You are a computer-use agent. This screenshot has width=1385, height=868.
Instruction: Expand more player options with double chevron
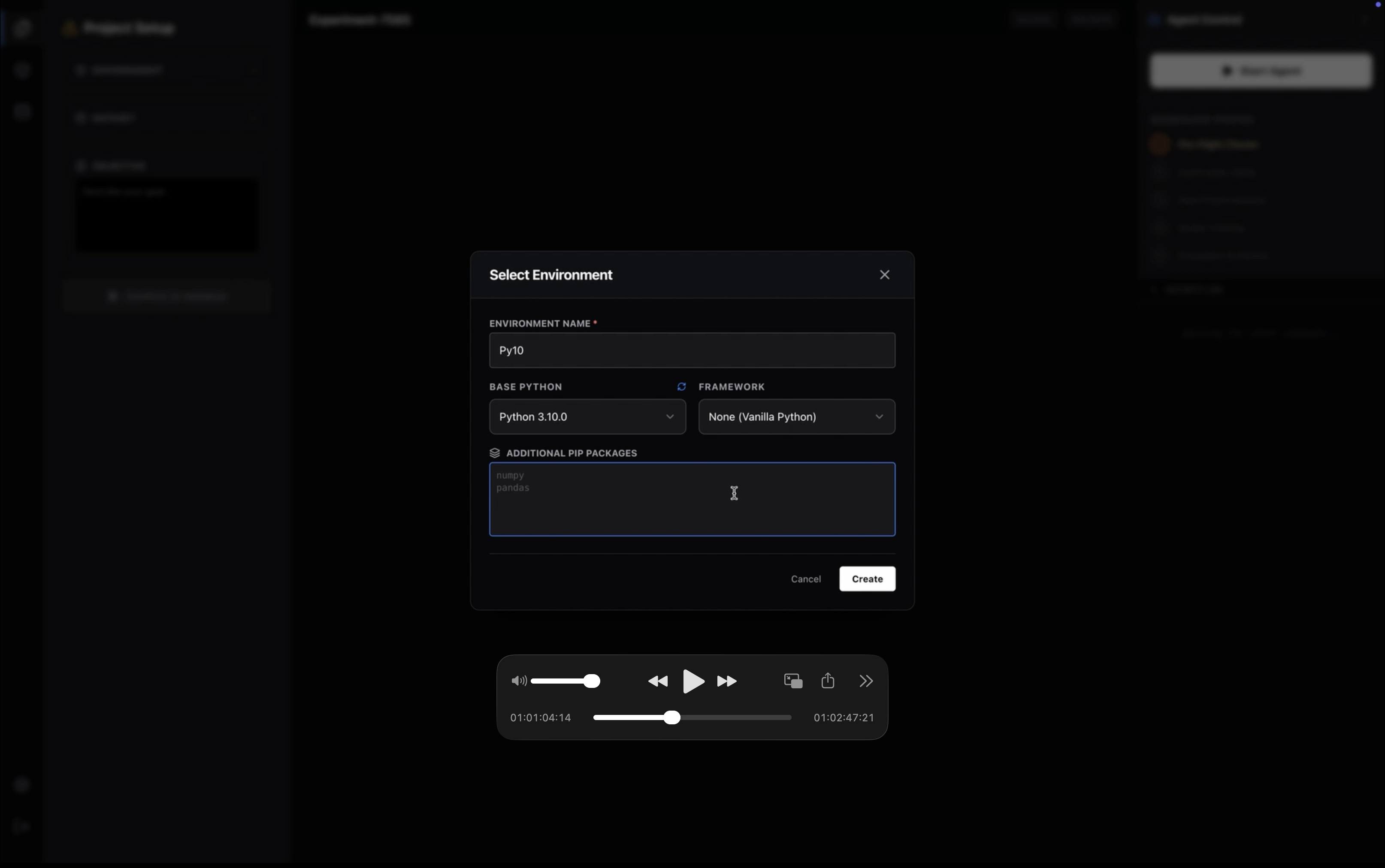point(866,681)
